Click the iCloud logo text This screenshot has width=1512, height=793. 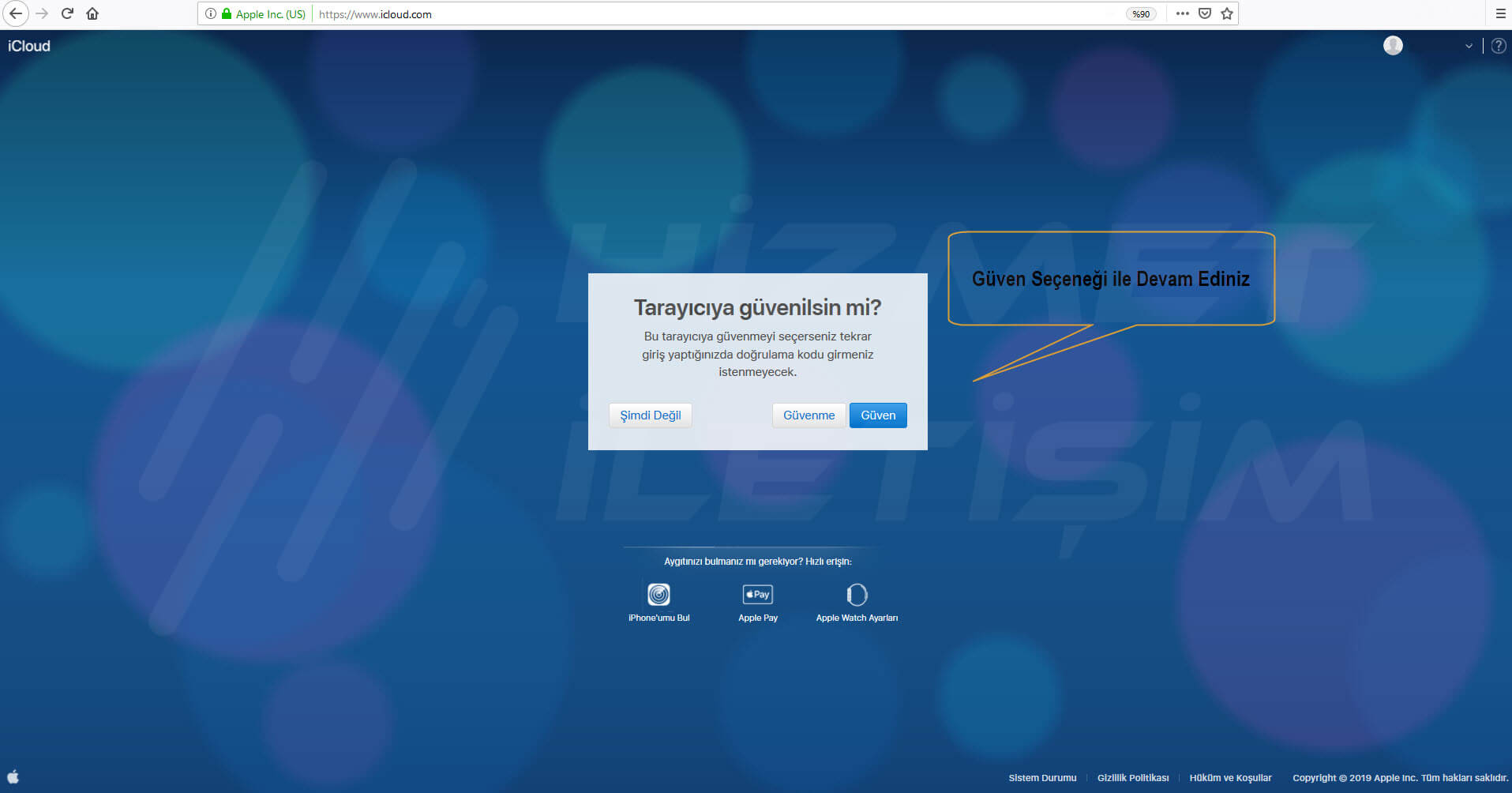[29, 46]
